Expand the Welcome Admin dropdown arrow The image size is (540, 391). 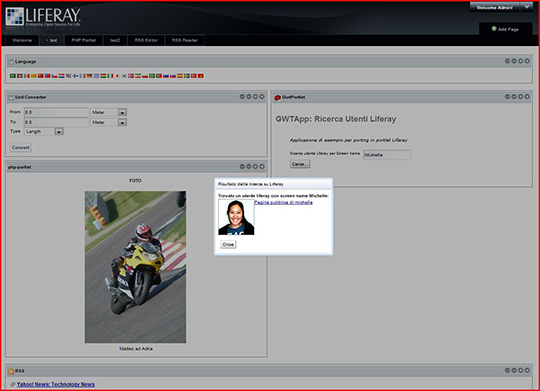pos(527,7)
